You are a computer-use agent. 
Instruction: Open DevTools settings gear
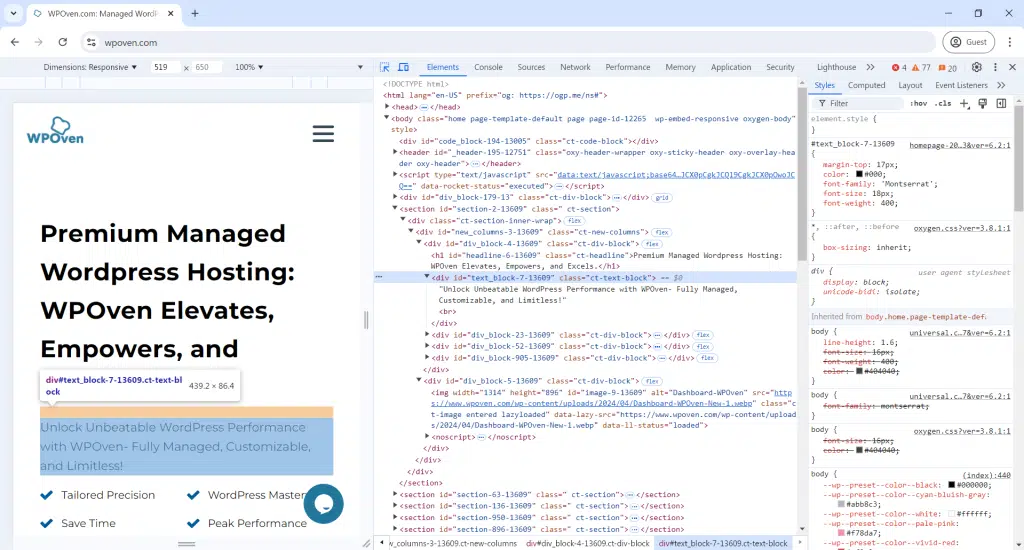click(x=977, y=67)
